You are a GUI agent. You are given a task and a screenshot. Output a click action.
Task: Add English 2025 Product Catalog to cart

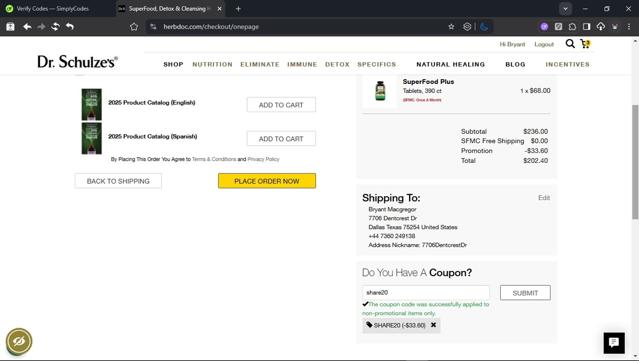click(281, 105)
